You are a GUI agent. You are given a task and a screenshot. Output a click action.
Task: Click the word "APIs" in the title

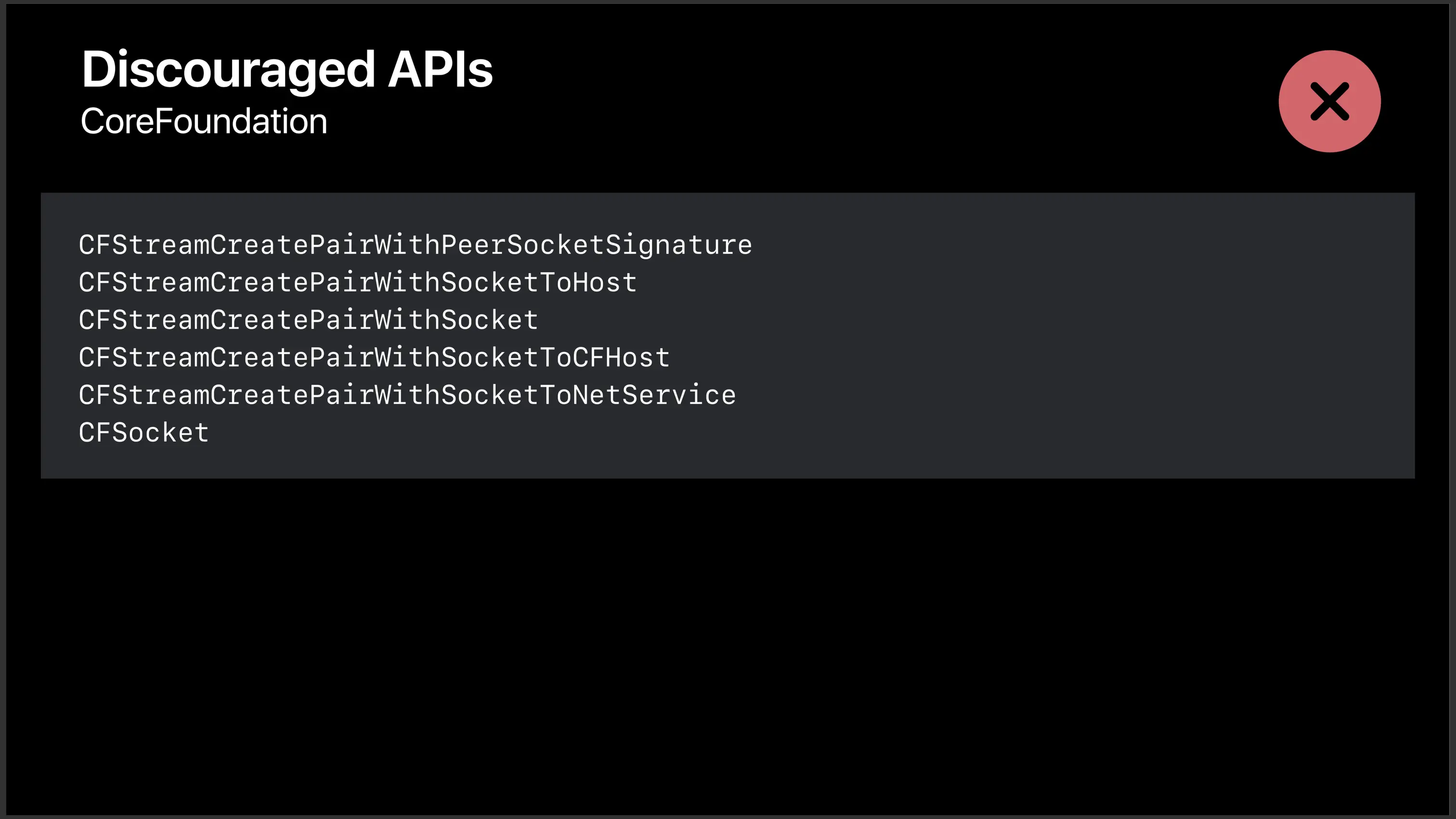tap(440, 69)
